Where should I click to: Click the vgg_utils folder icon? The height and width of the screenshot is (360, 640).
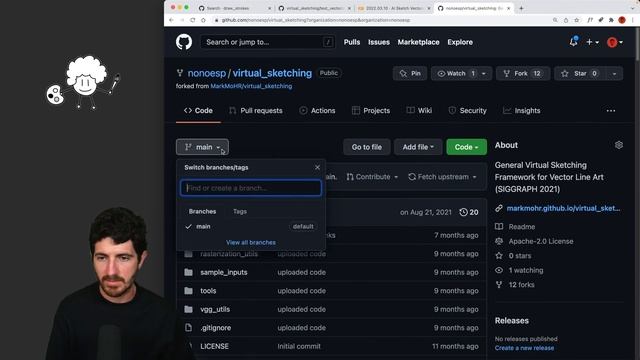(x=188, y=309)
